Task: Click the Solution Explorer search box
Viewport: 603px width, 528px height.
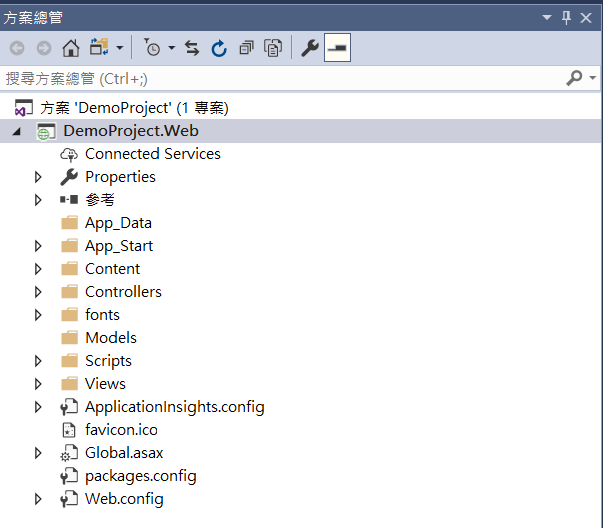Action: (x=280, y=78)
